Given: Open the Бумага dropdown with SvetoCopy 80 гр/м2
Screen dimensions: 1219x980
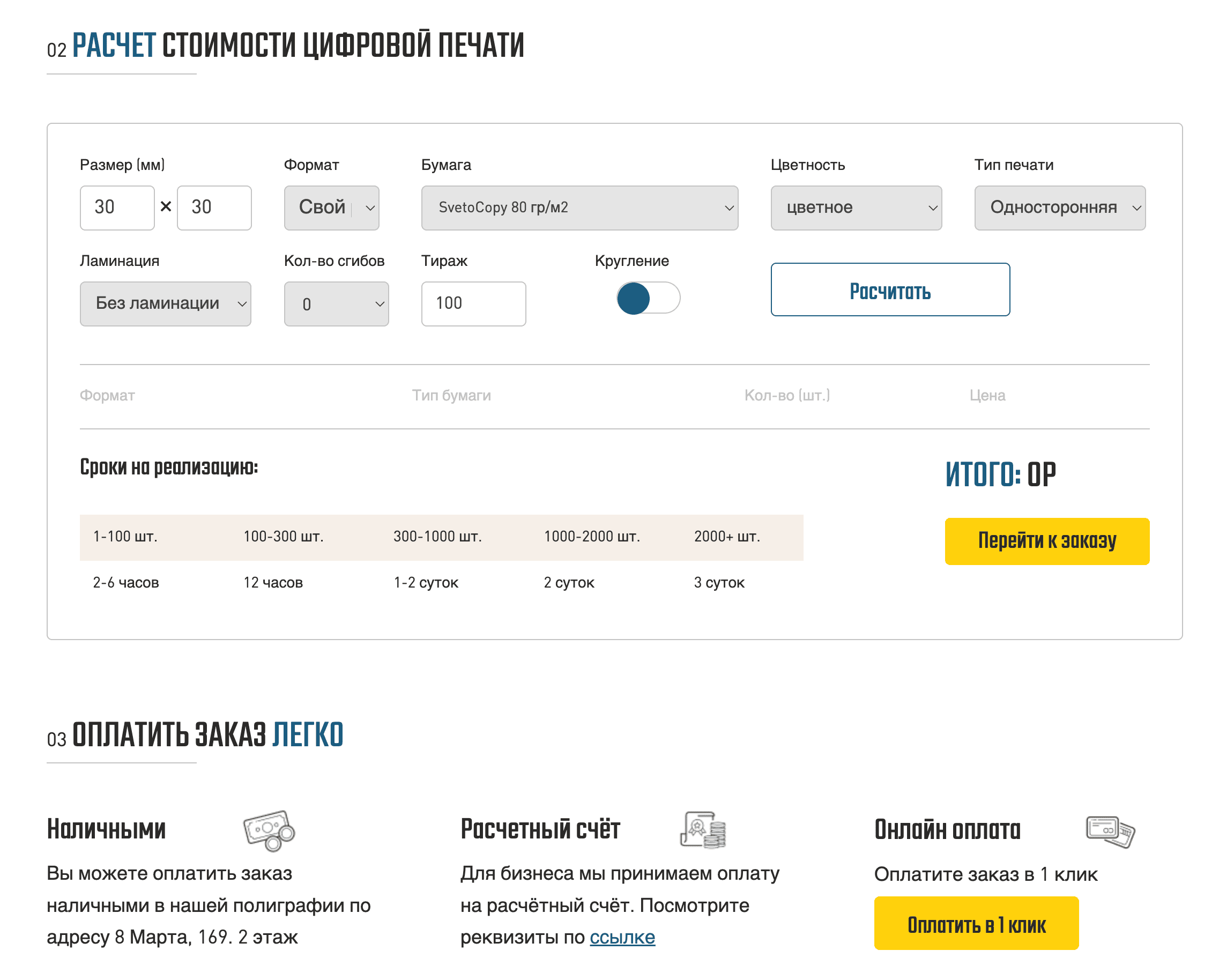Looking at the screenshot, I should click(579, 208).
